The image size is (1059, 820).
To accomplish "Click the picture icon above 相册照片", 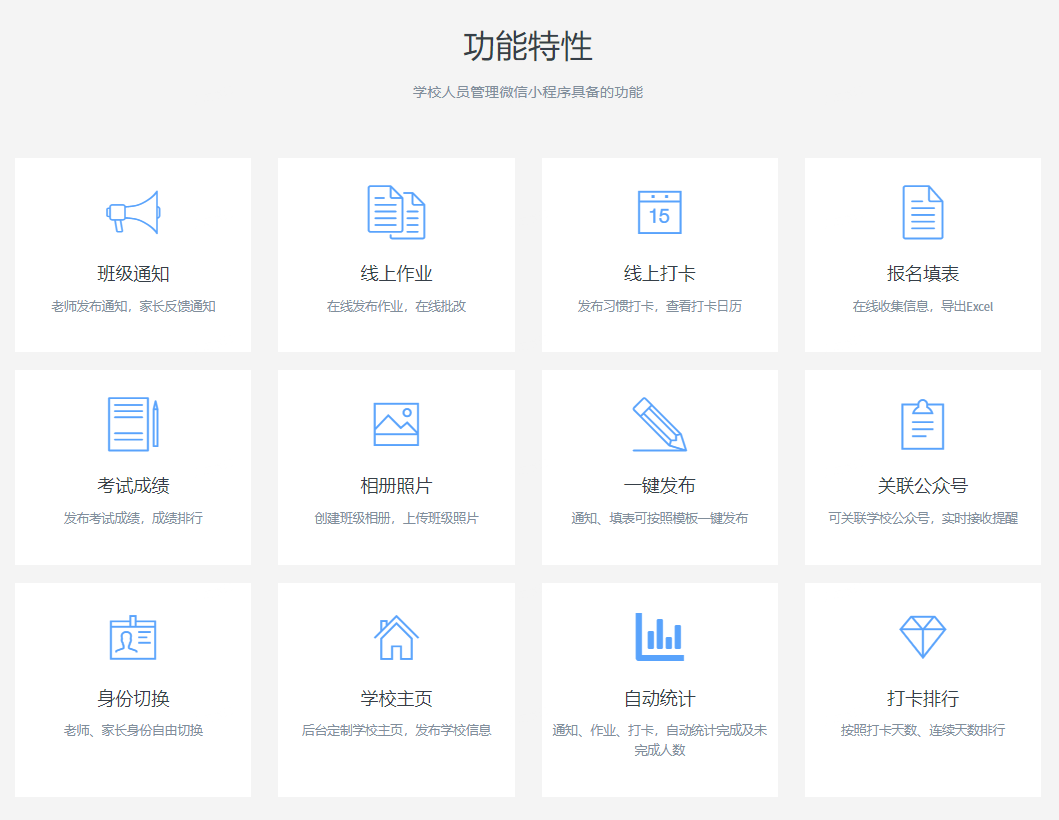I will [396, 424].
